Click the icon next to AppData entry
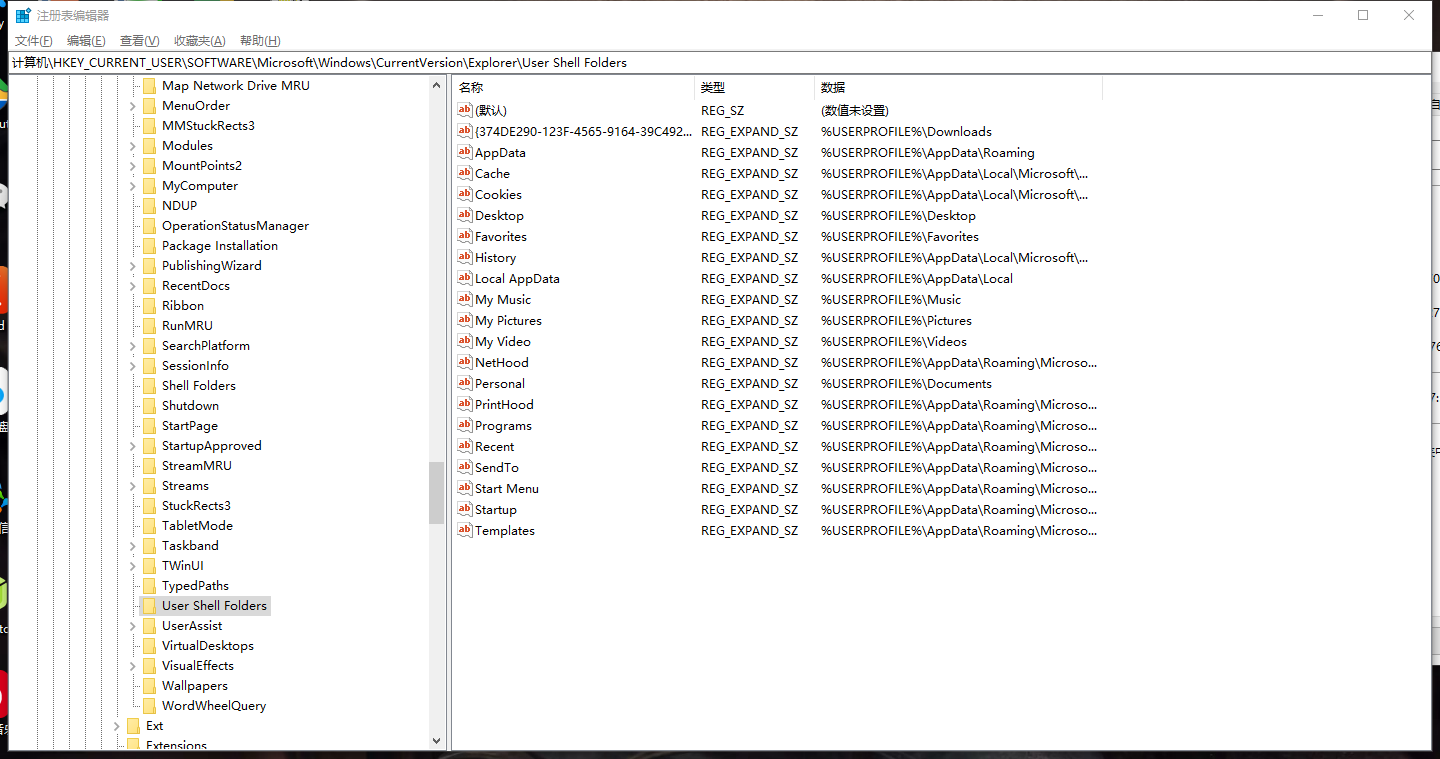Screen dimensions: 1440x759 tap(464, 152)
